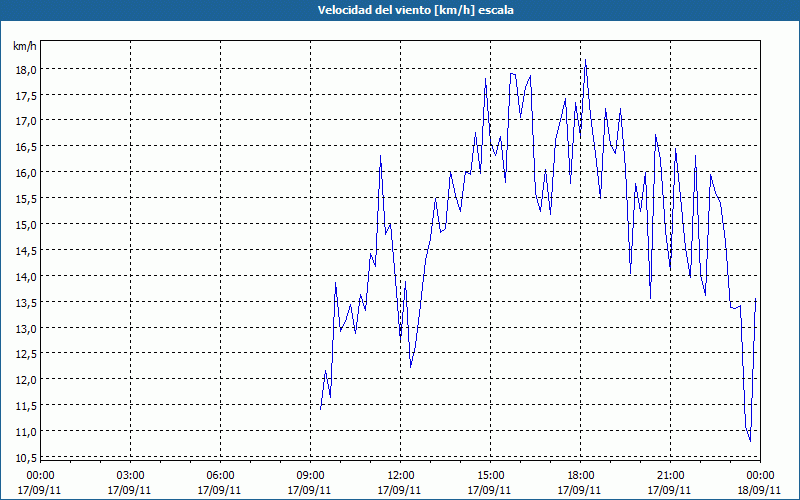Click the 12:00 time axis label
The height and width of the screenshot is (500, 800).
tap(401, 476)
